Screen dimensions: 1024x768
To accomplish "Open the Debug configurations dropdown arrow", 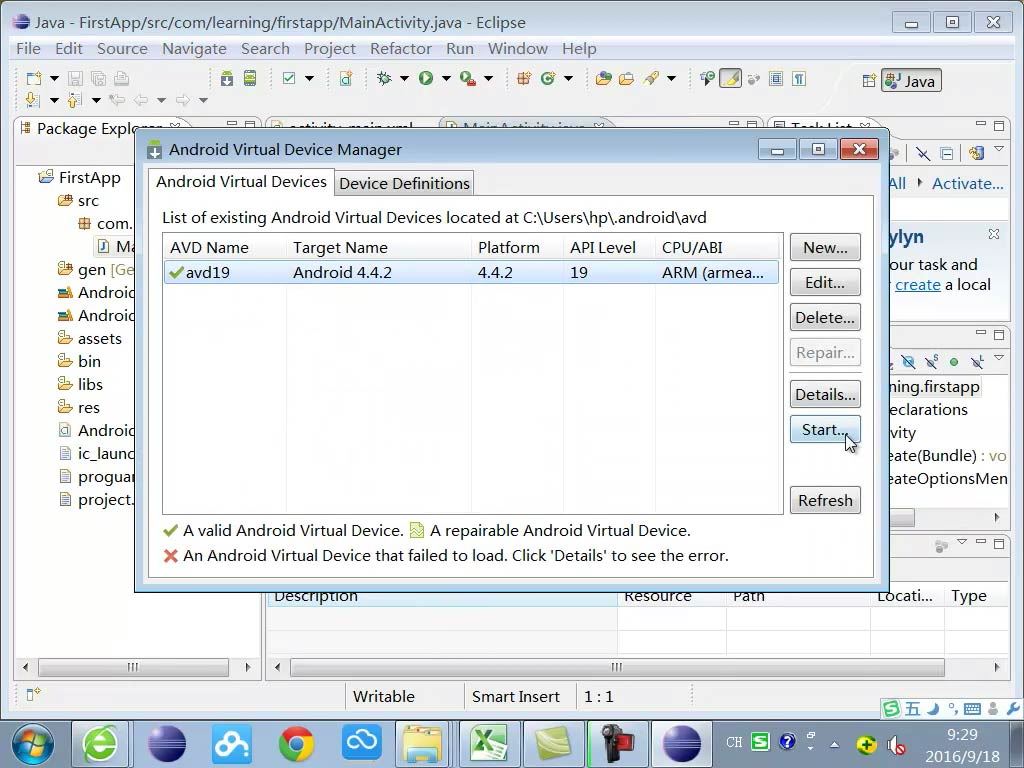I will (404, 78).
